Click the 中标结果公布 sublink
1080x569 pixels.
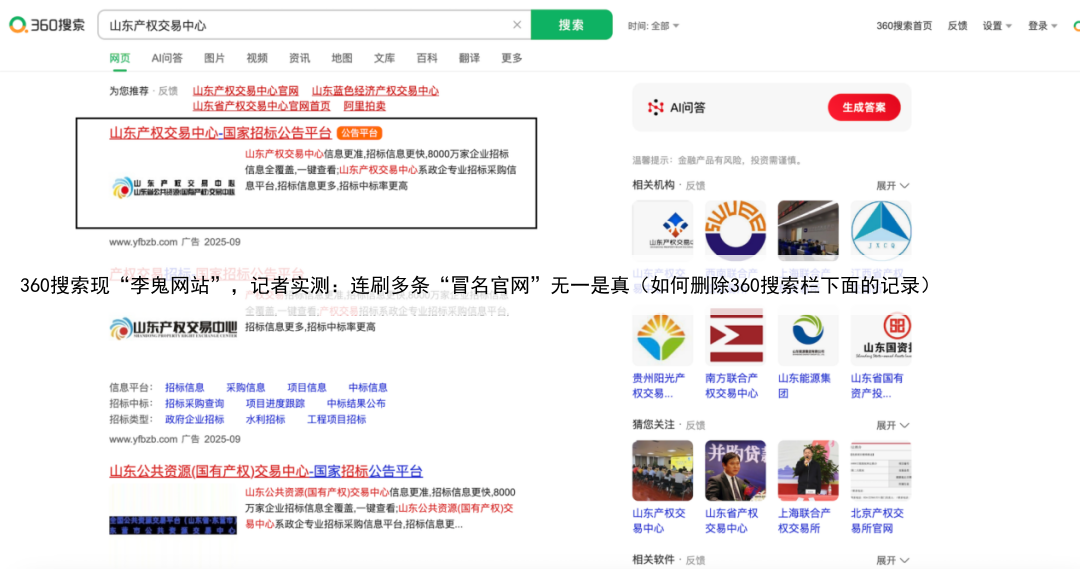[356, 404]
